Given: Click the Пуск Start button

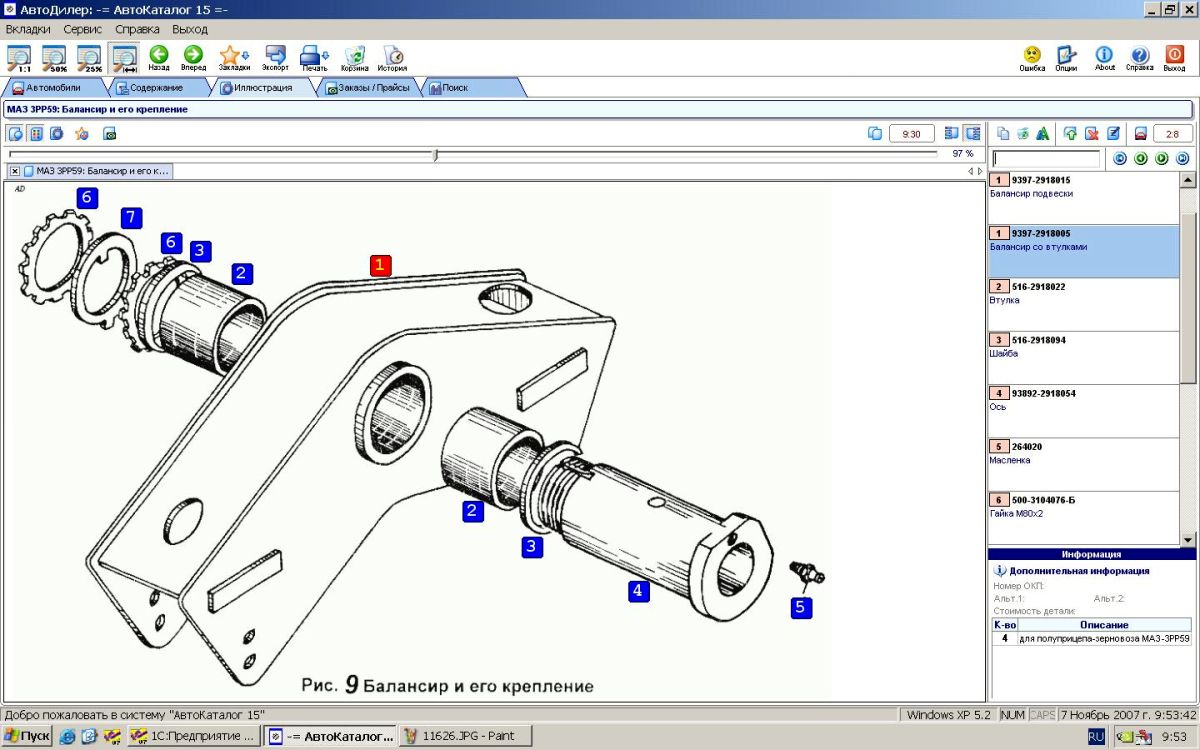Looking at the screenshot, I should (x=27, y=736).
